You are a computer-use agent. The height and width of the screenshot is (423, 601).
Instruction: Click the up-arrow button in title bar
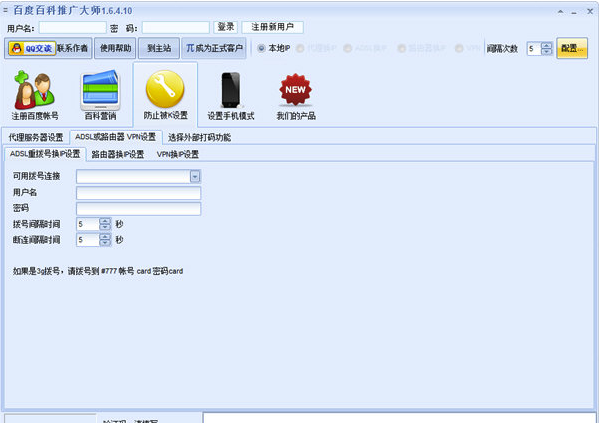560,12
